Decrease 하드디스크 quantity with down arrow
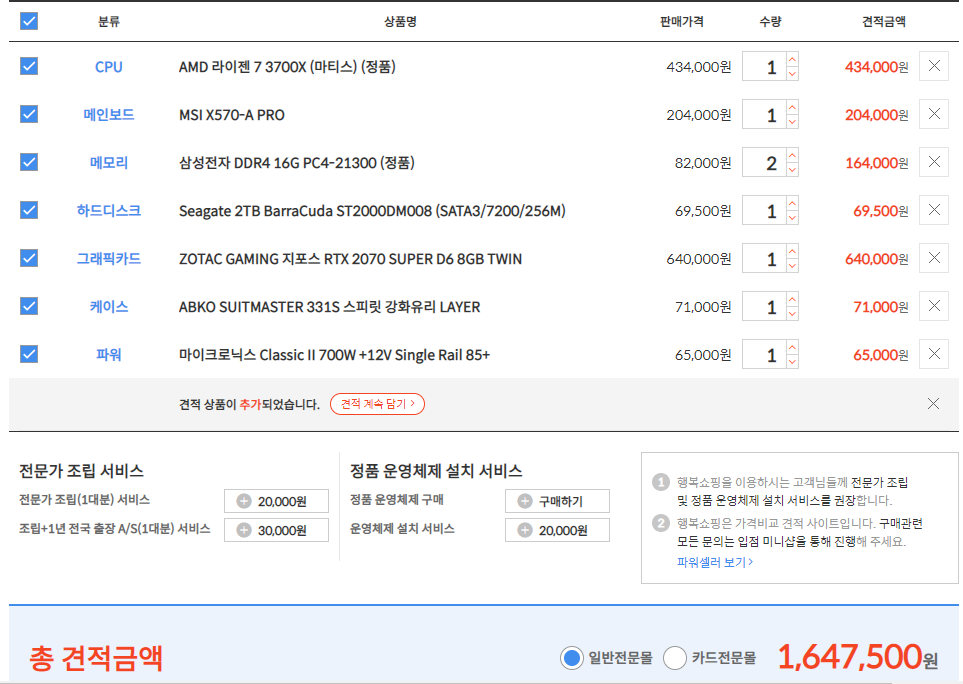 792,217
